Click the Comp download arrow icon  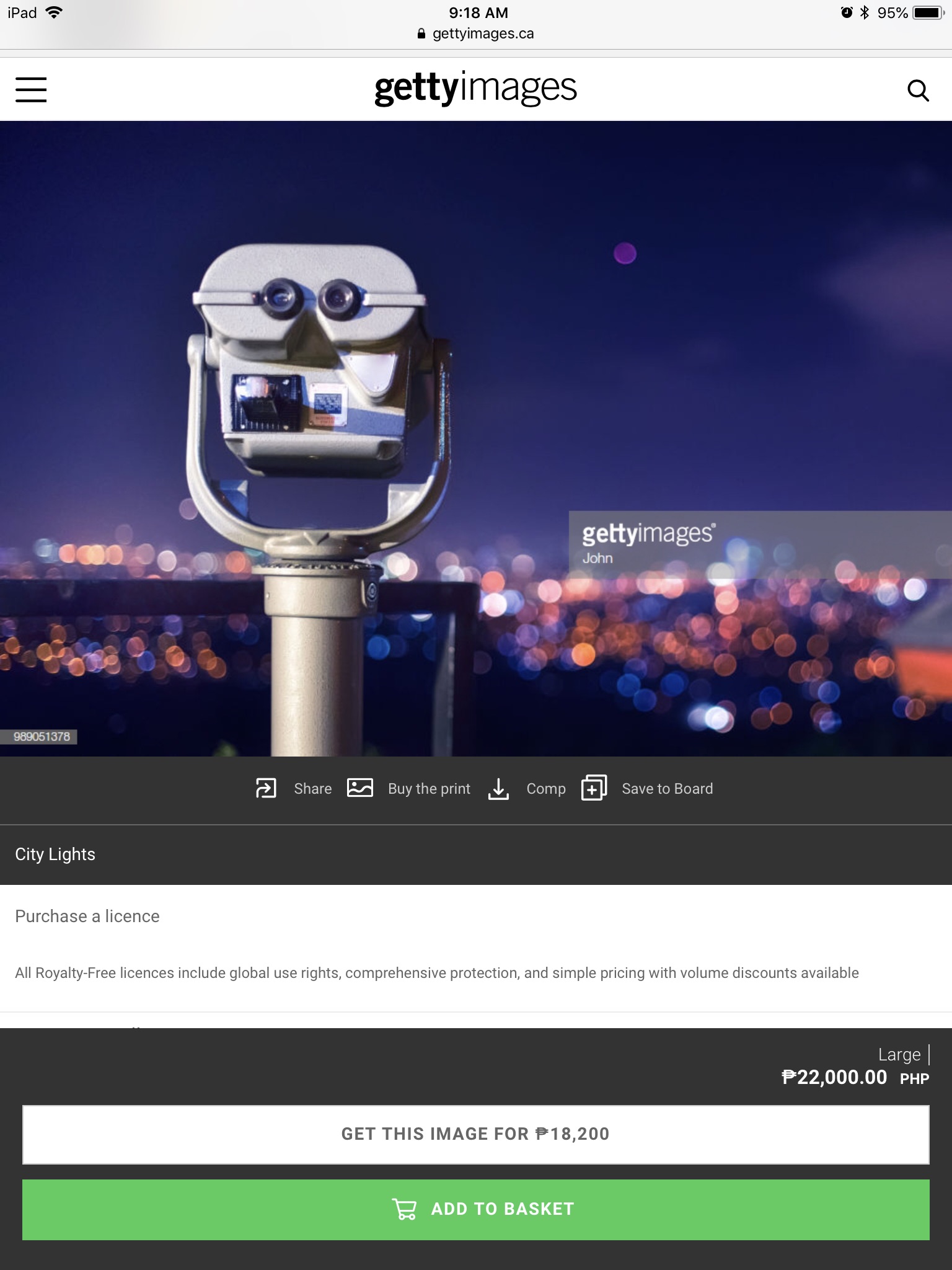coord(498,789)
